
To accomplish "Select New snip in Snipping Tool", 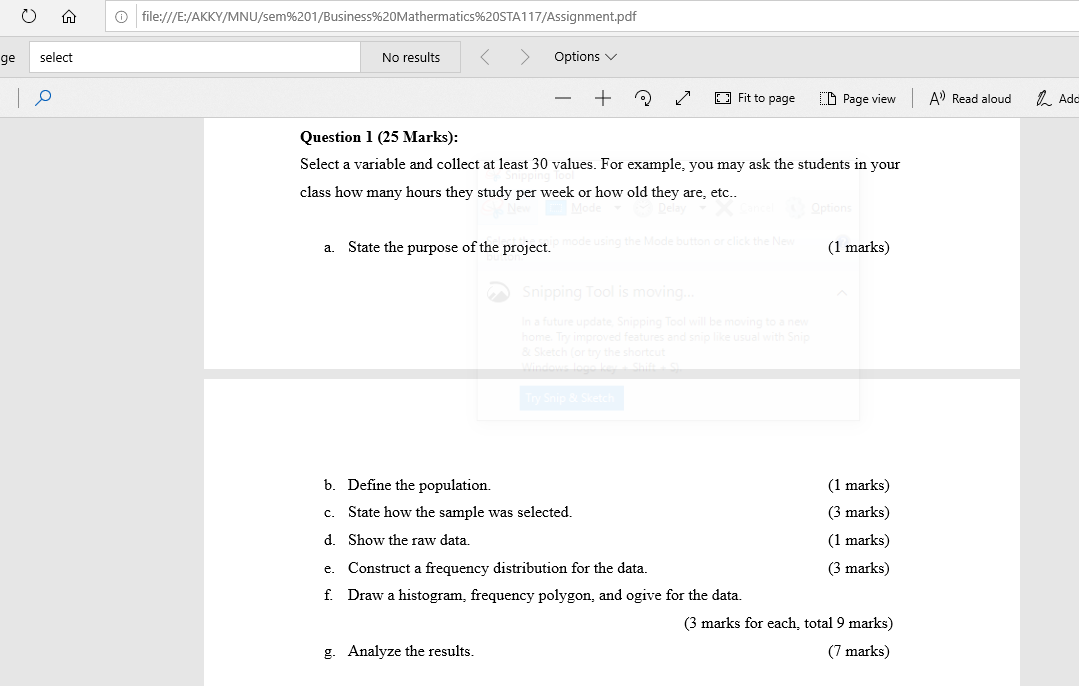I will [x=519, y=208].
